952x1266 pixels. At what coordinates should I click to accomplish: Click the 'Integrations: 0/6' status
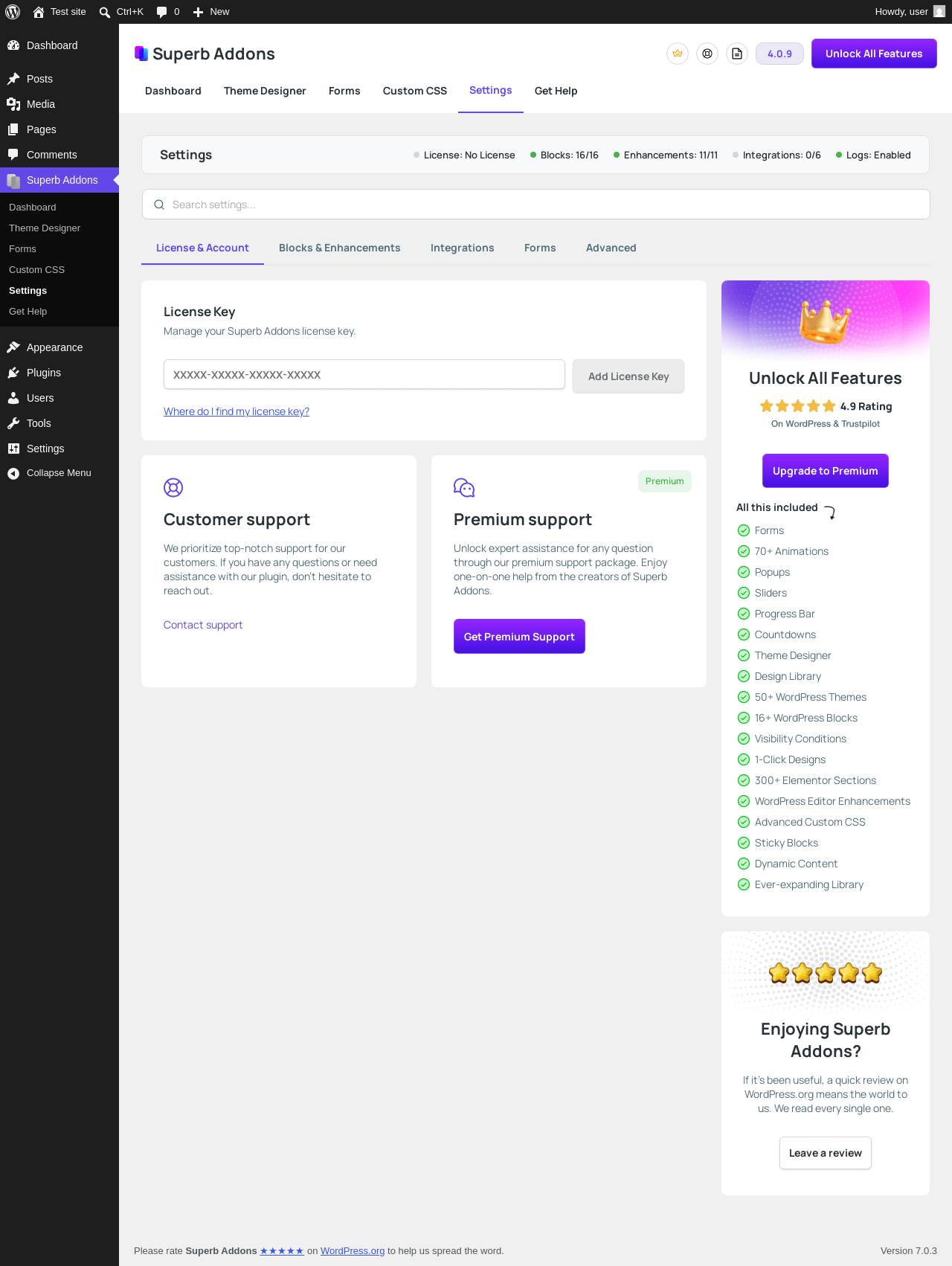point(776,155)
